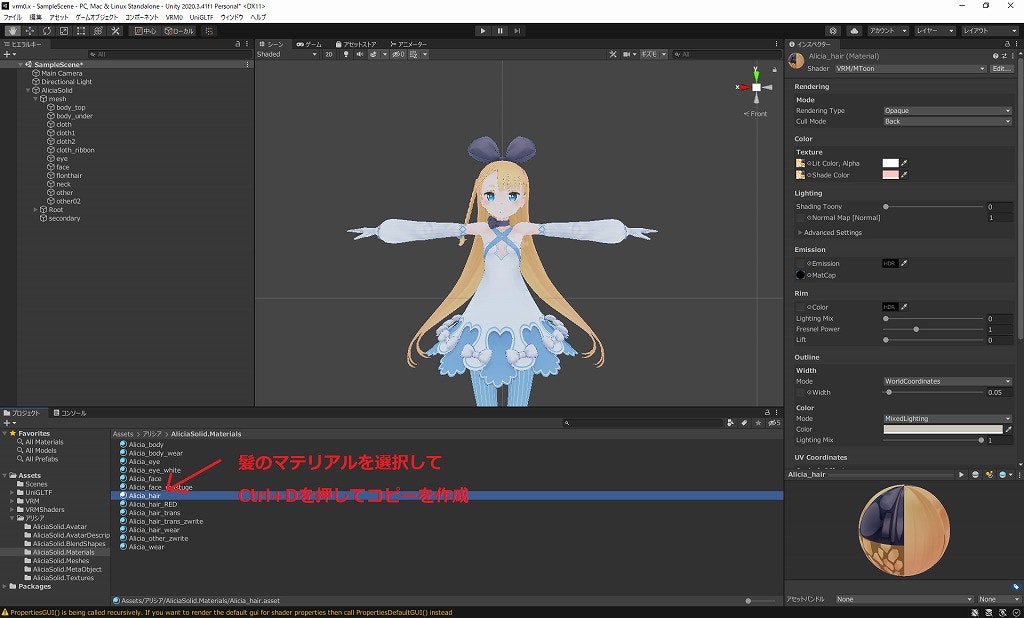Open Shaded draw mode dropdown
The height and width of the screenshot is (618, 1024).
(287, 54)
